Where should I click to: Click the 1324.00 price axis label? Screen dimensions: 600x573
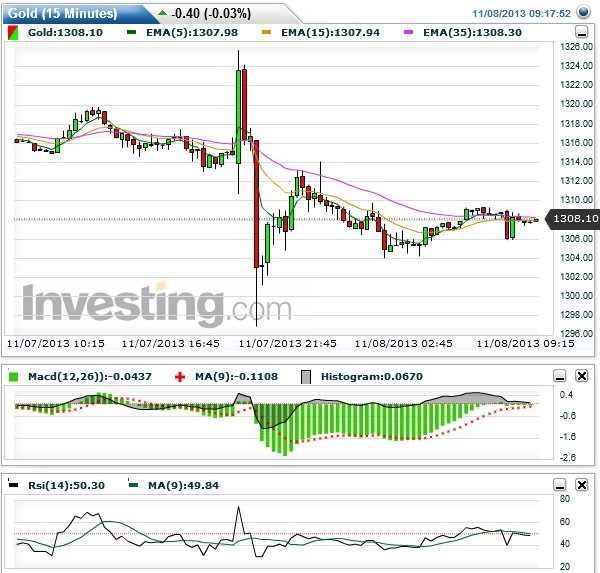576,65
